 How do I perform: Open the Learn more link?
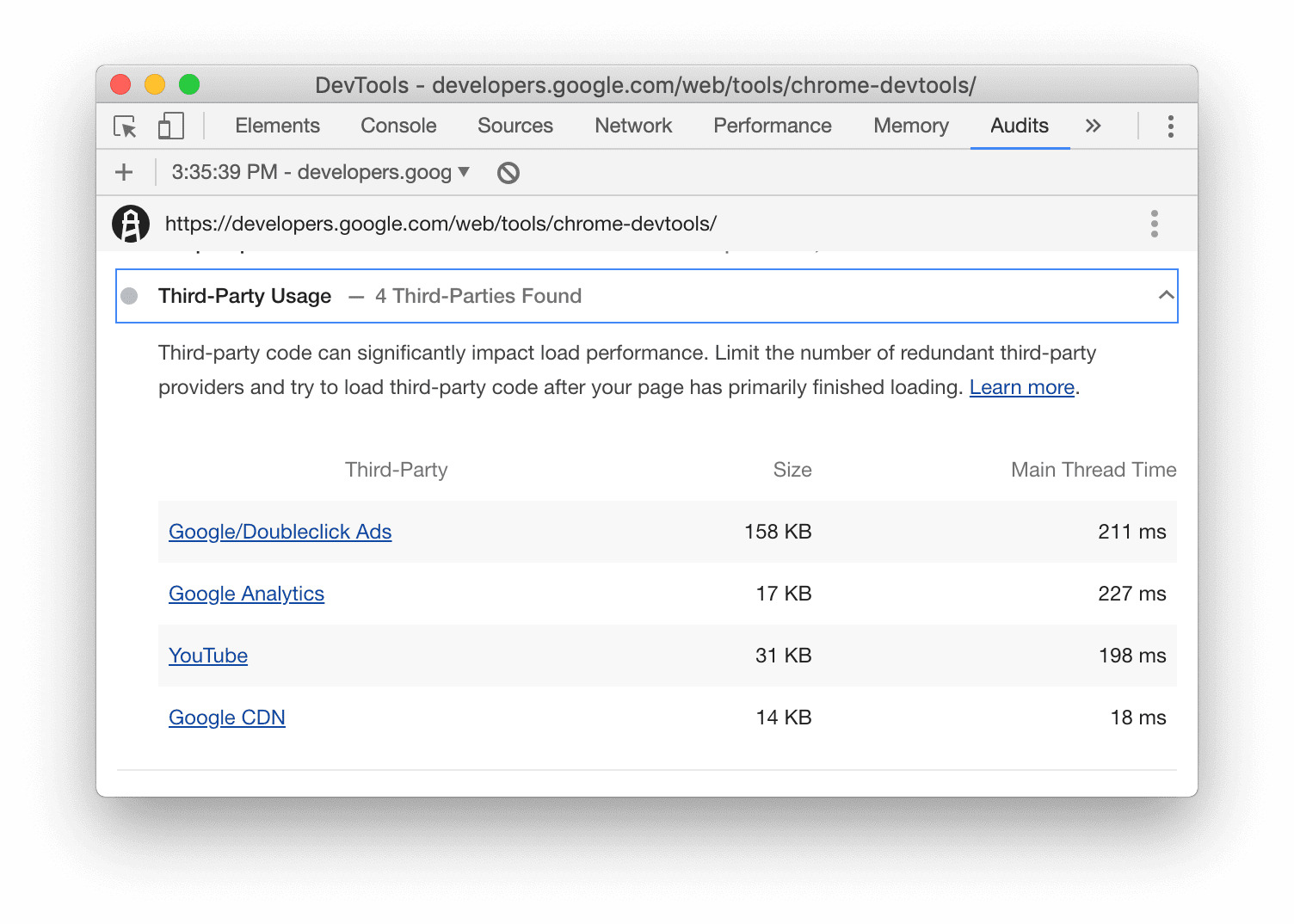(x=1020, y=387)
